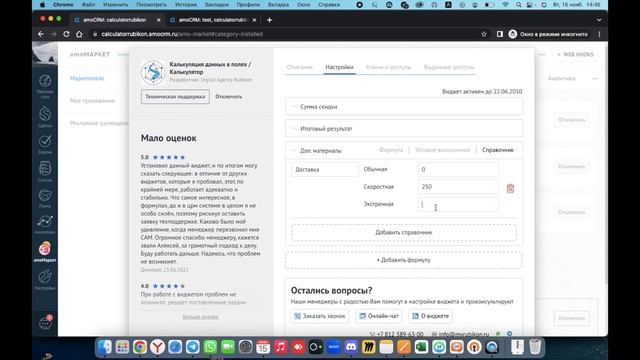Image resolution: width=640 pixels, height=360 pixels.
Task: Open the Mail envelope icon in sidebar
Action: click(x=45, y=195)
